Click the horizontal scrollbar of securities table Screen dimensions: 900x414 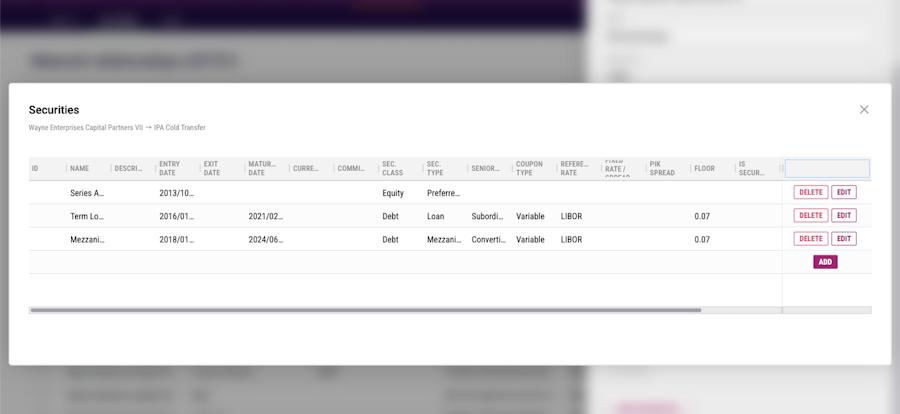pos(366,310)
